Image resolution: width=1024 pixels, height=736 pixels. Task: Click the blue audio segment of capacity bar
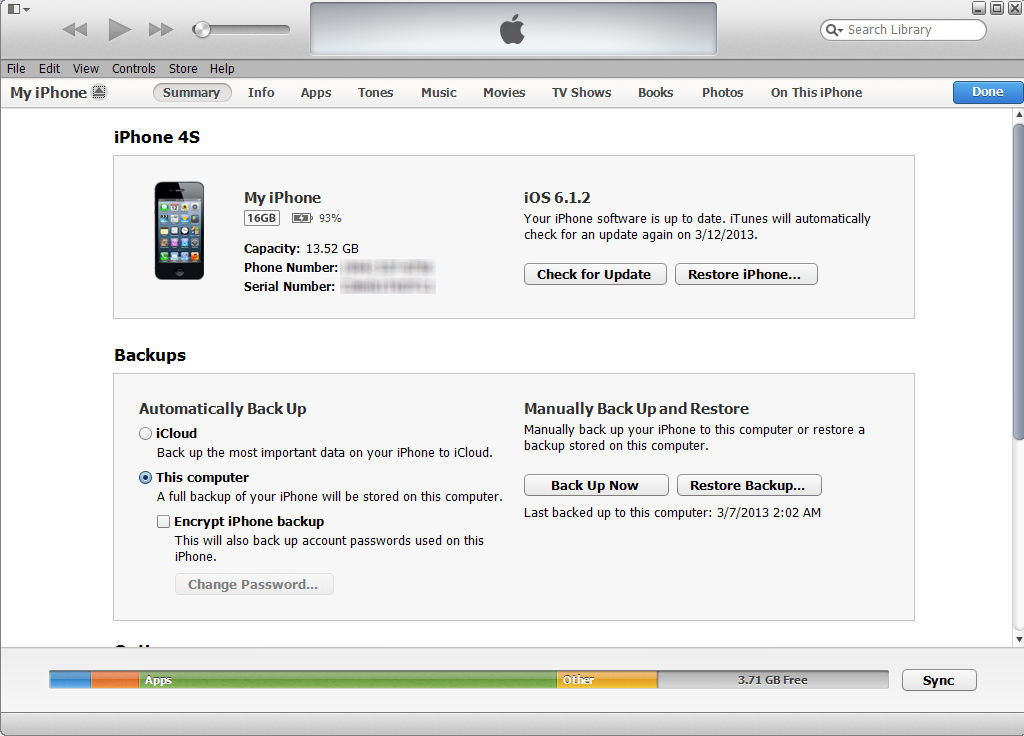tap(70, 680)
